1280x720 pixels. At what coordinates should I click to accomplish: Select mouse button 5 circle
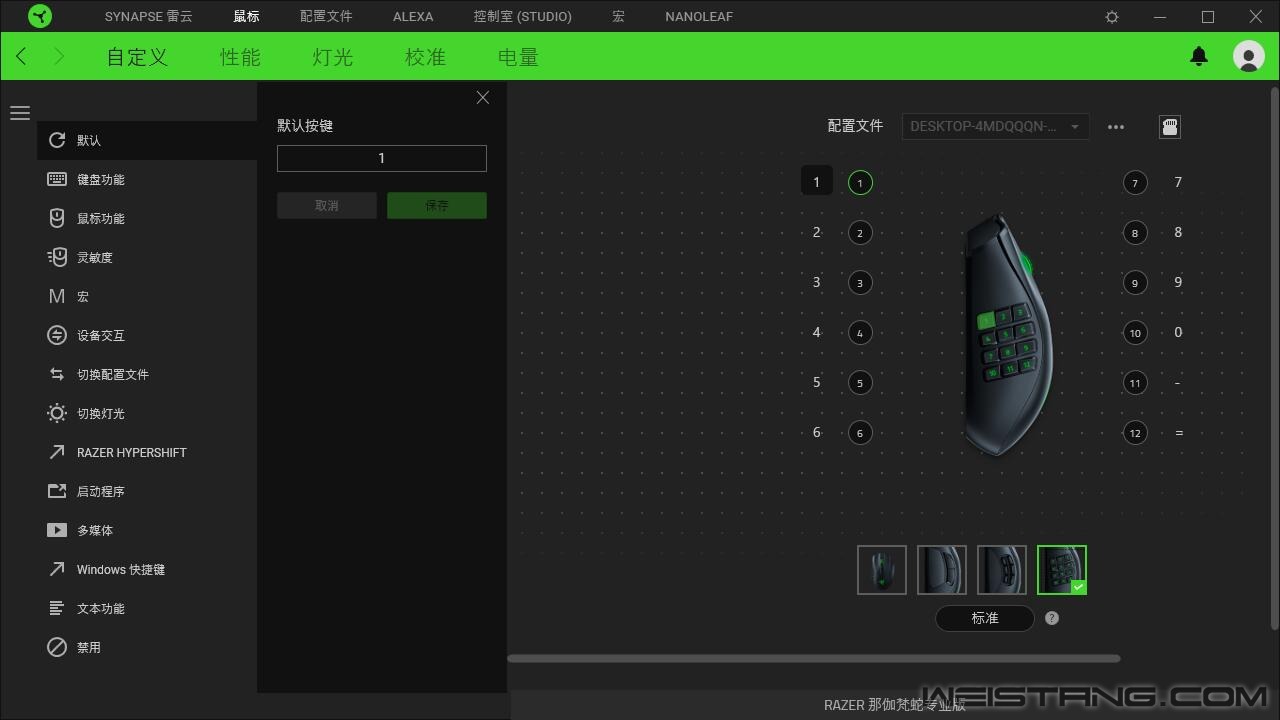click(x=860, y=383)
